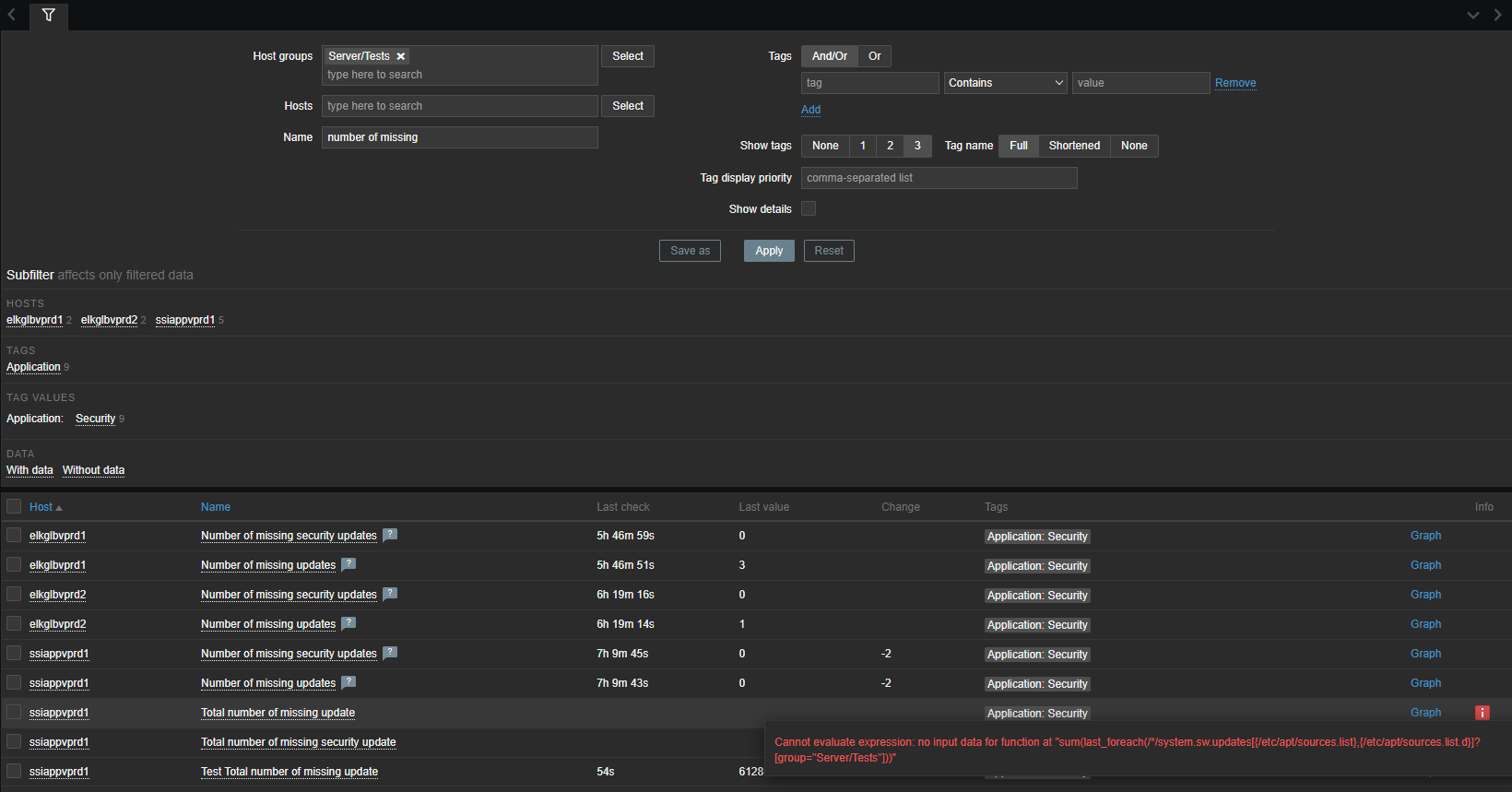Filter subfilter by Without data
This screenshot has width=1512, height=792.
pos(93,470)
